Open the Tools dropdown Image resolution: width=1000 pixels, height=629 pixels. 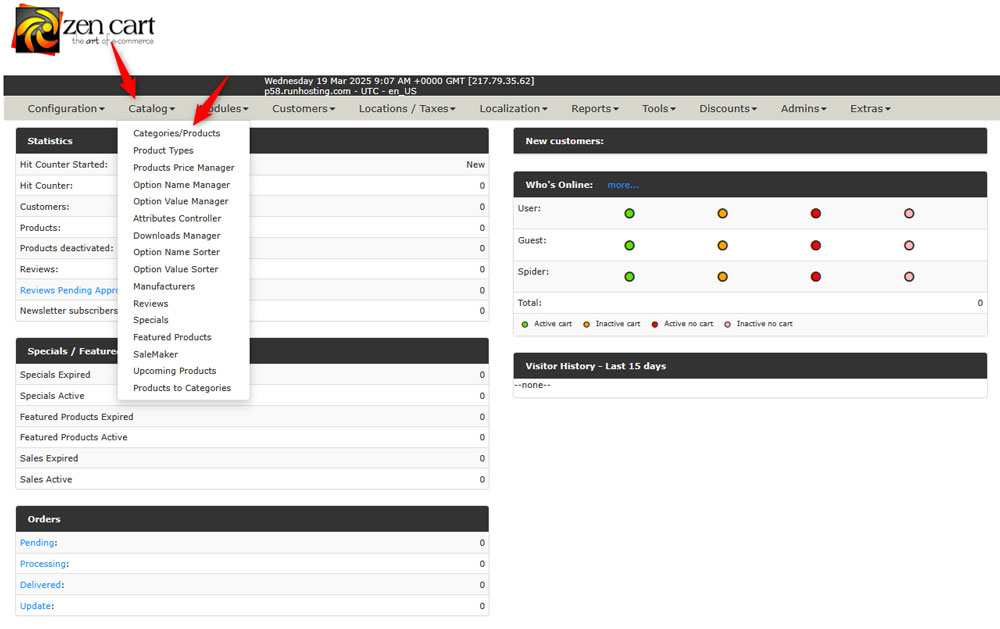pyautogui.click(x=658, y=108)
